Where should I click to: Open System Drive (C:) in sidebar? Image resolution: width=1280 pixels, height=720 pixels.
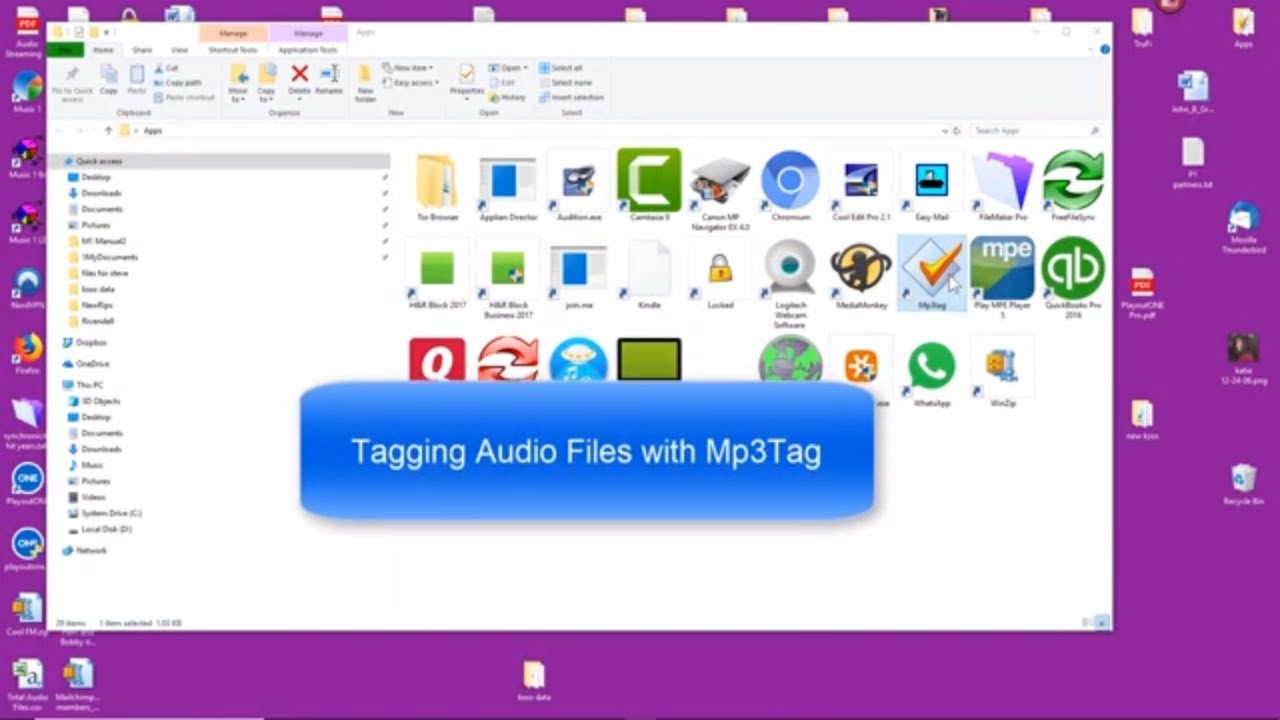[105, 513]
